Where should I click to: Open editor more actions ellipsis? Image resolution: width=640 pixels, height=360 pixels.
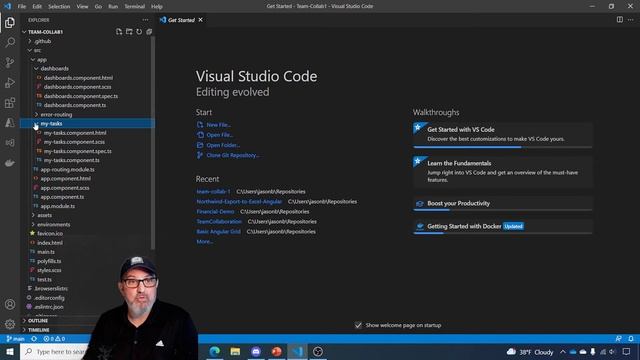tap(631, 20)
